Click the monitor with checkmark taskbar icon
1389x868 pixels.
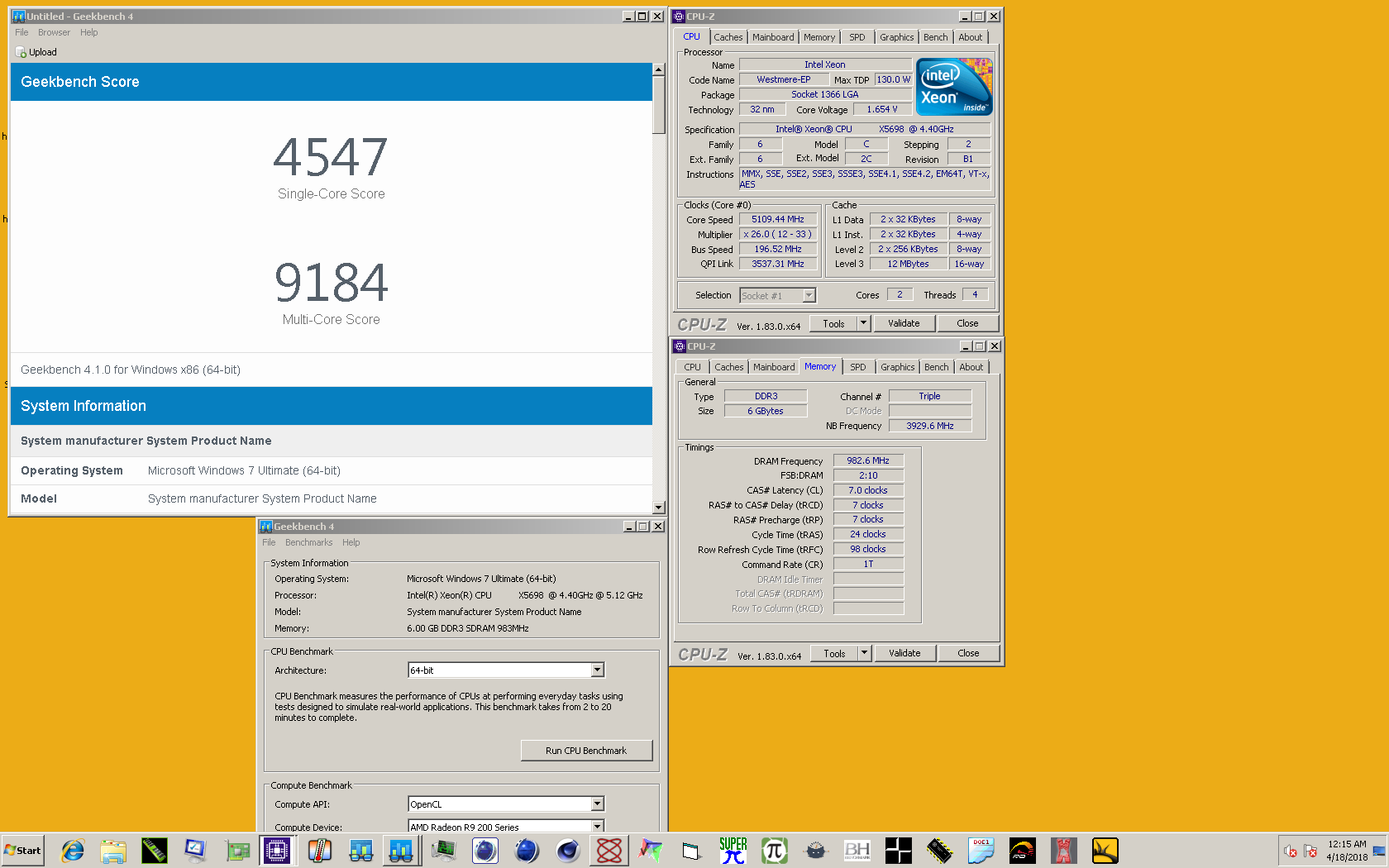pos(196,851)
